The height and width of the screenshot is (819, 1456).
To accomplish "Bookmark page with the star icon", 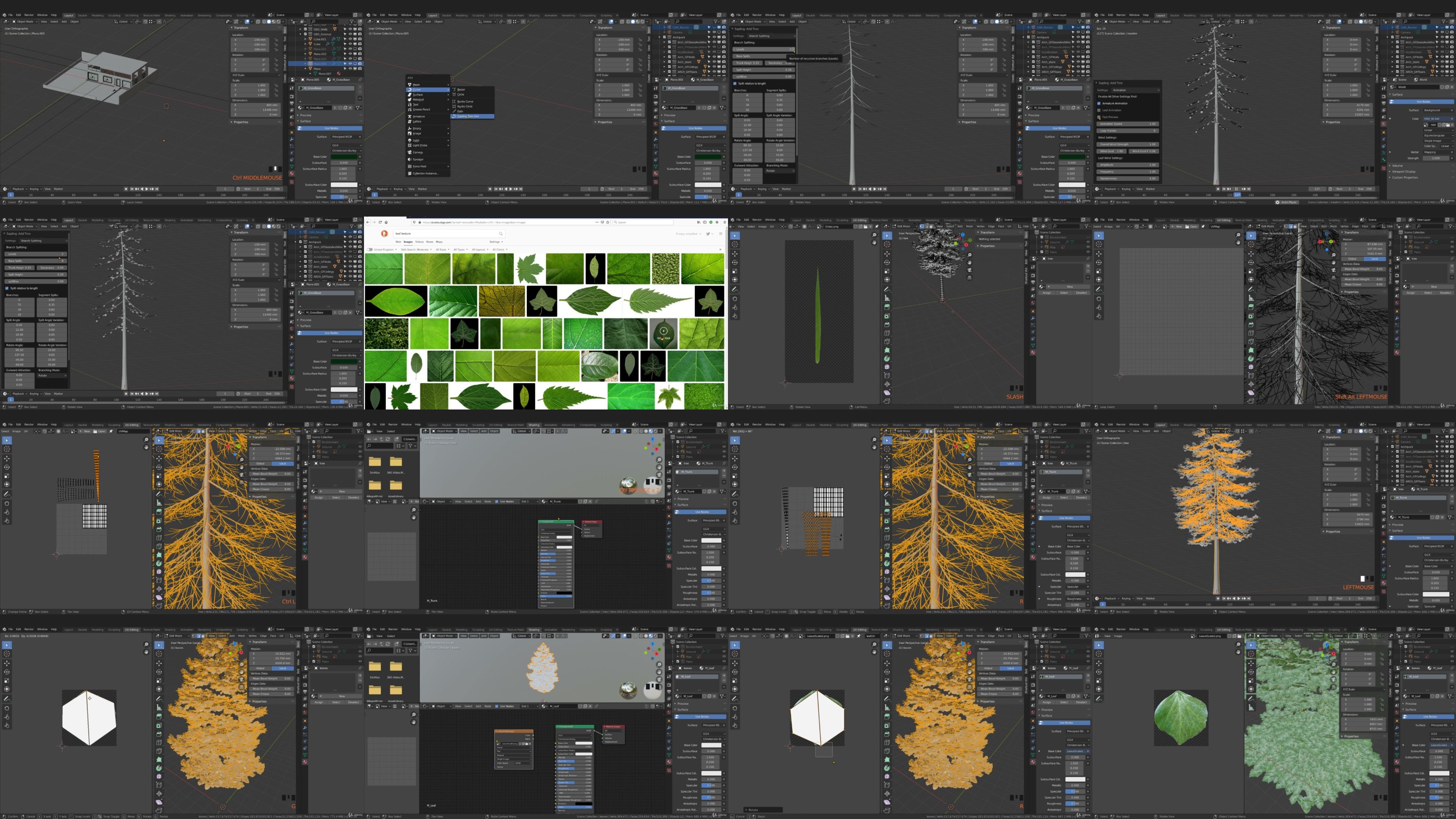I will 607,222.
